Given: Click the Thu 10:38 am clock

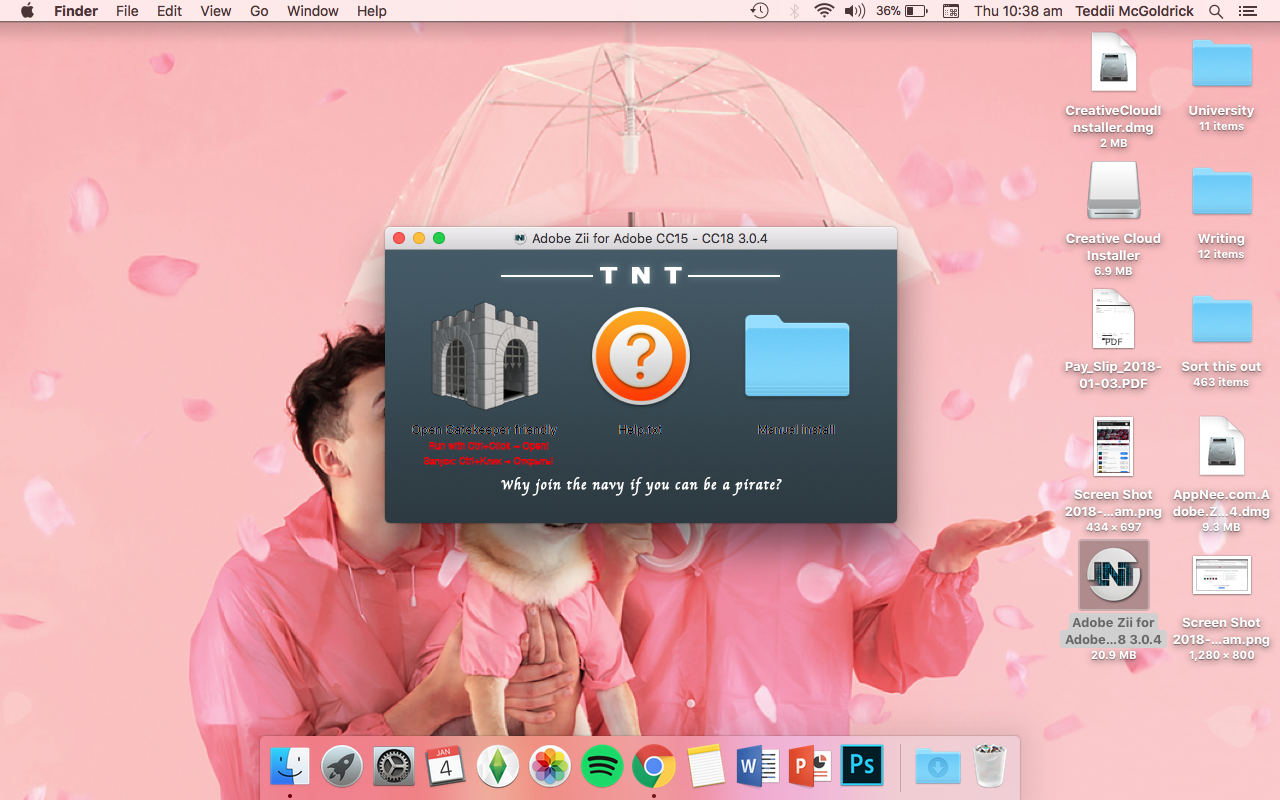Looking at the screenshot, I should coord(1018,11).
